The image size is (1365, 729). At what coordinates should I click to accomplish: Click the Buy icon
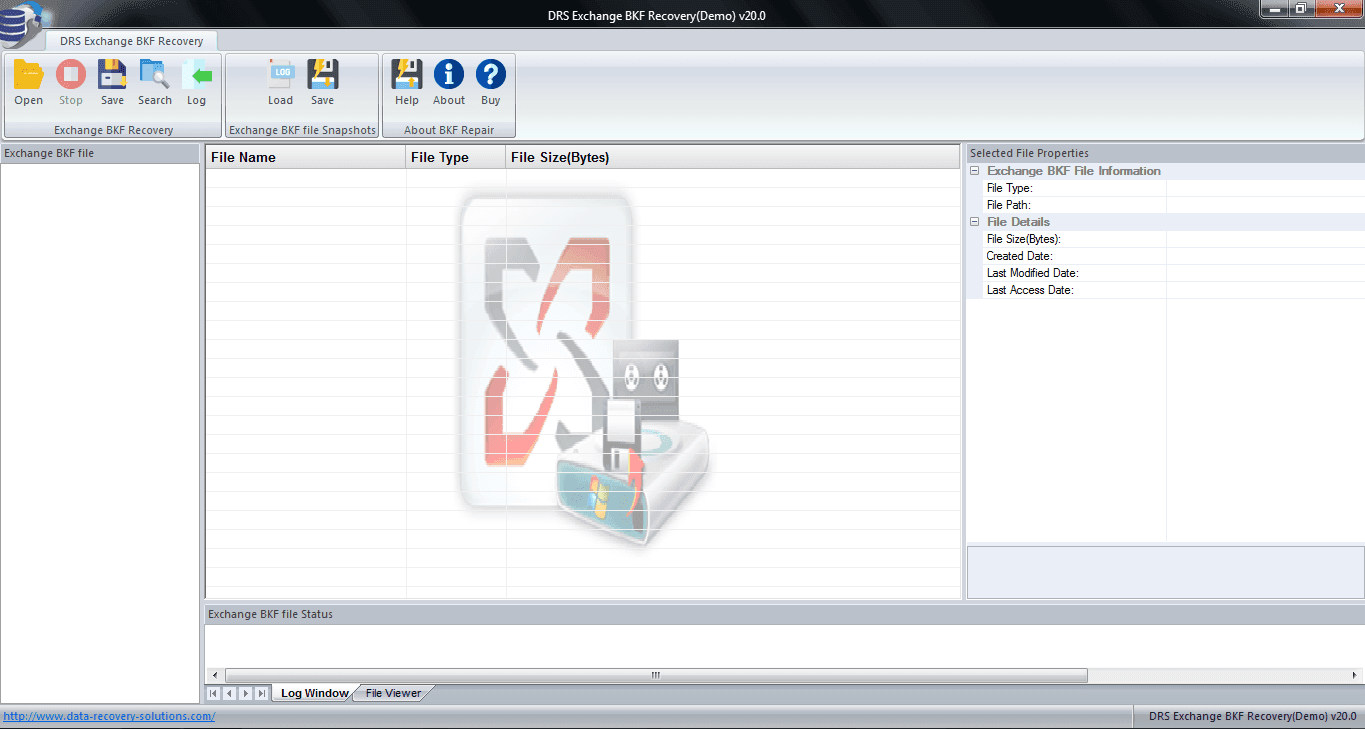point(490,80)
